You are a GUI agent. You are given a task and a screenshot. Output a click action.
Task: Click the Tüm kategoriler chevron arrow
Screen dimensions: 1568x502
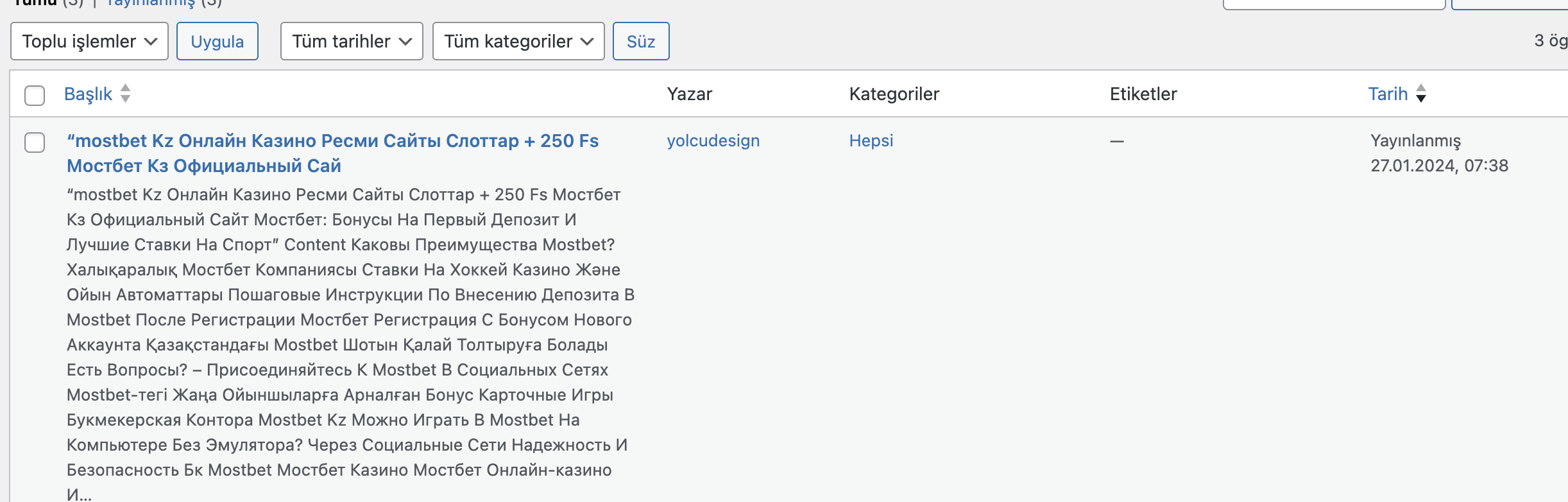coord(587,42)
